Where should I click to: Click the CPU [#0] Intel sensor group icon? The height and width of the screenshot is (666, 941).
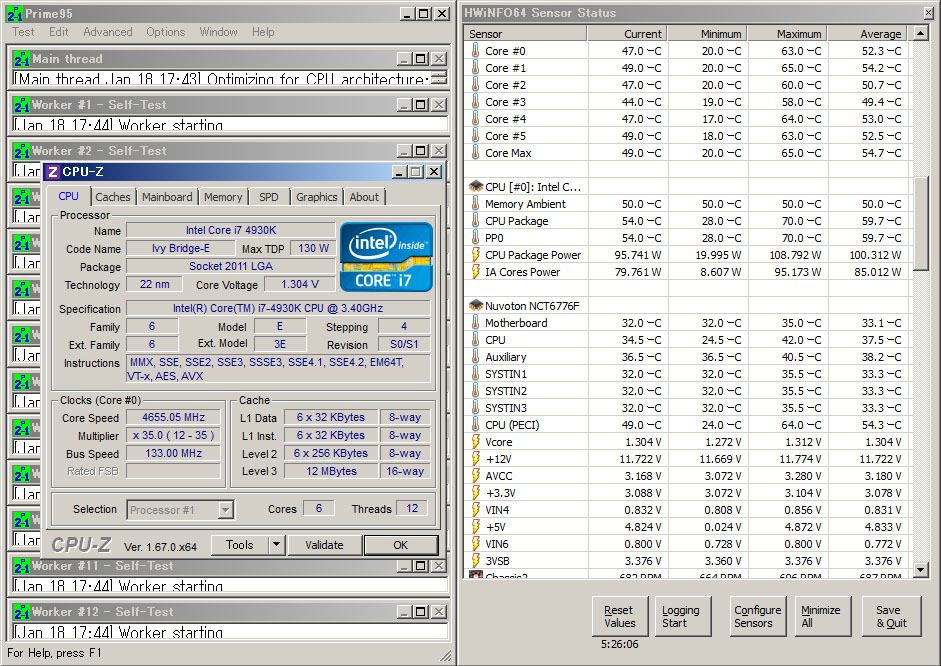click(475, 187)
